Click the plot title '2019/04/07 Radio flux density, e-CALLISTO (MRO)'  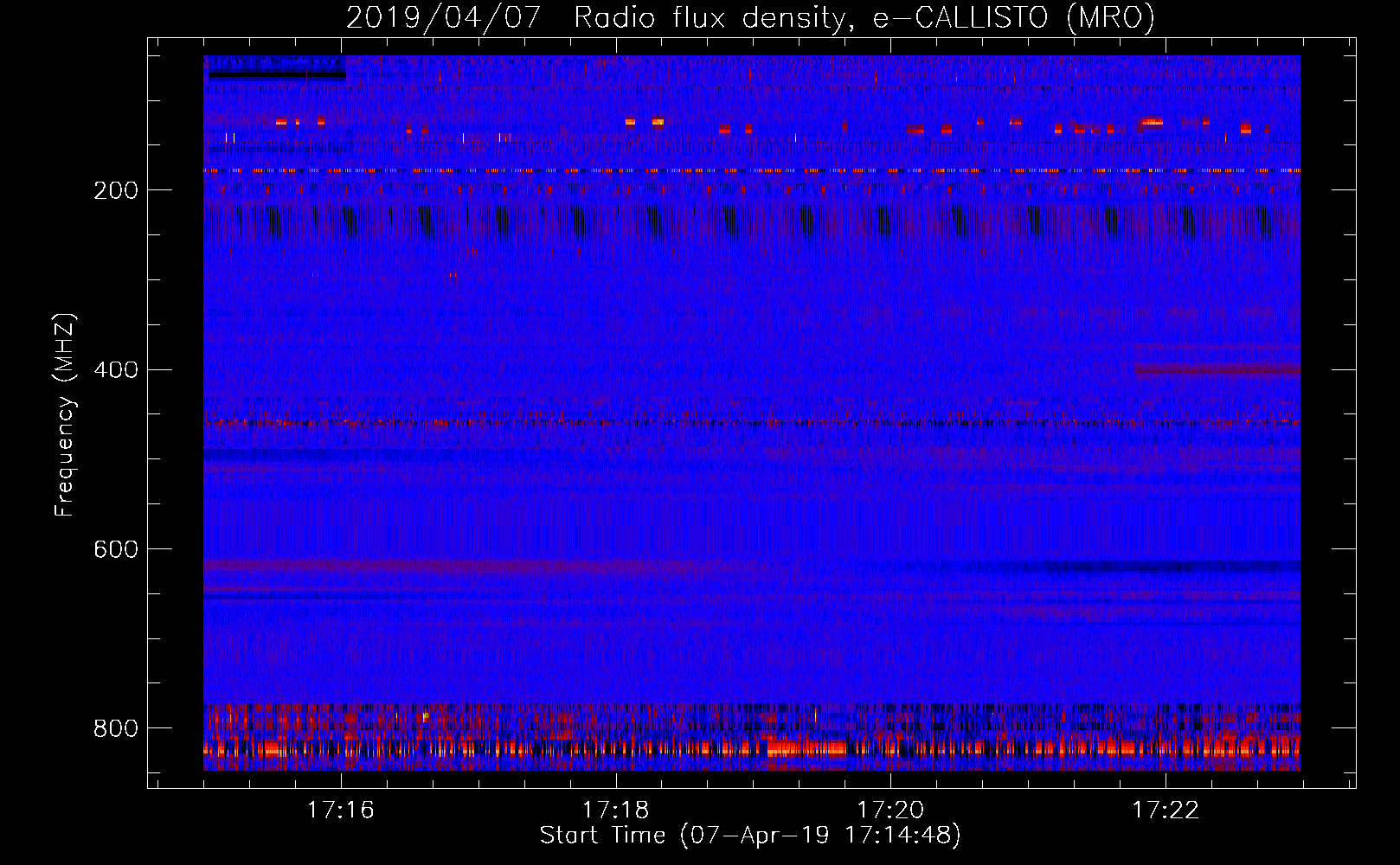click(x=750, y=17)
